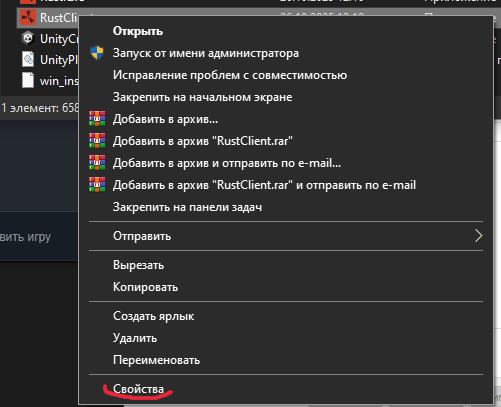Choose 'Закрепить на панели задач'
The height and width of the screenshot is (407, 501).
(x=187, y=207)
